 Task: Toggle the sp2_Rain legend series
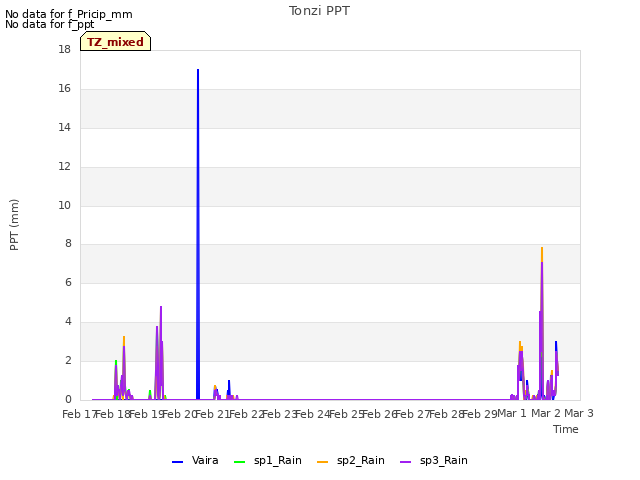351,461
